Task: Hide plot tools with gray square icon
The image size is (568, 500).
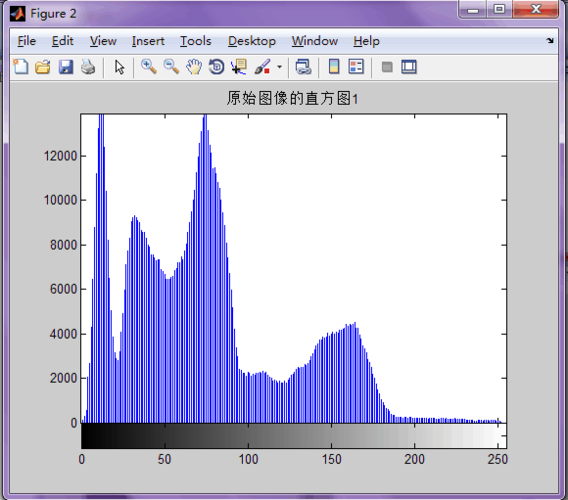Action: pos(387,67)
